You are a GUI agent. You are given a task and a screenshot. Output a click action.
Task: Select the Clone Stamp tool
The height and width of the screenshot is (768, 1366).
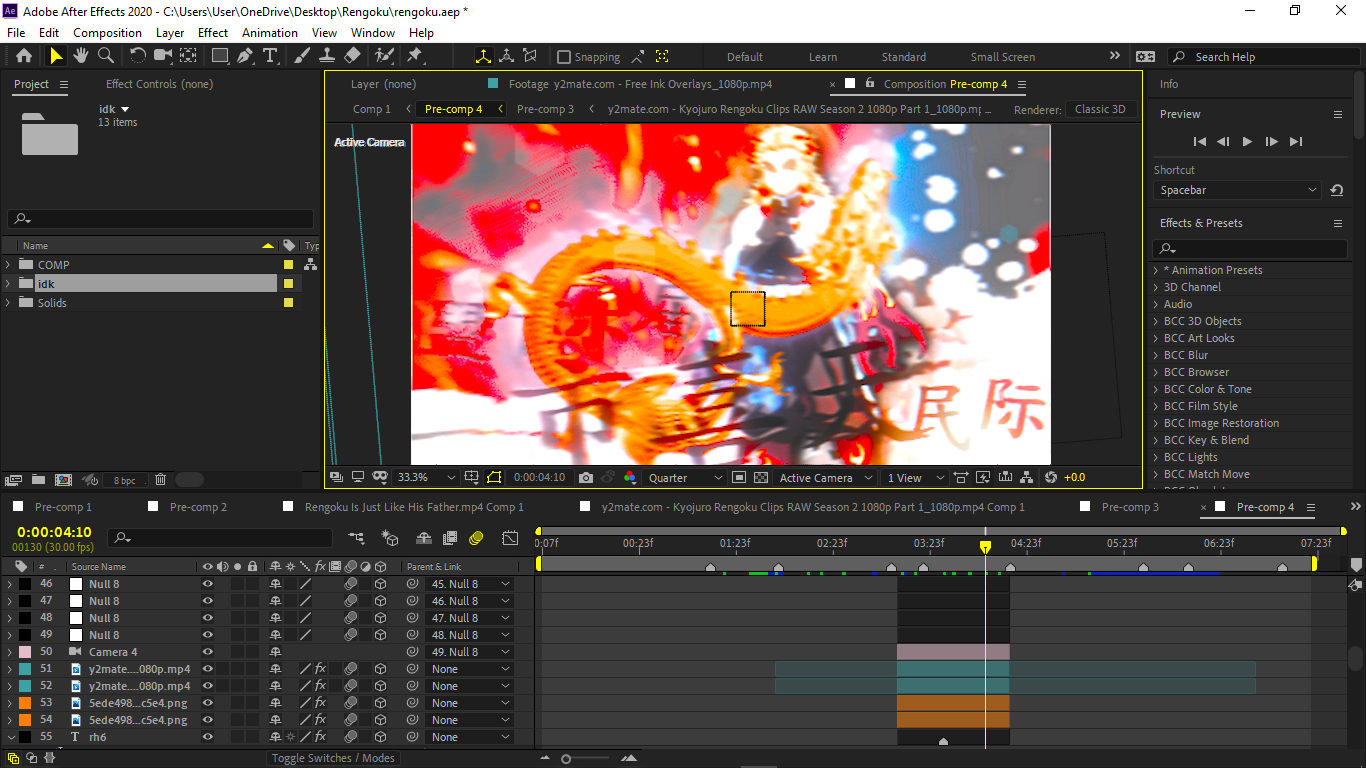coord(327,56)
